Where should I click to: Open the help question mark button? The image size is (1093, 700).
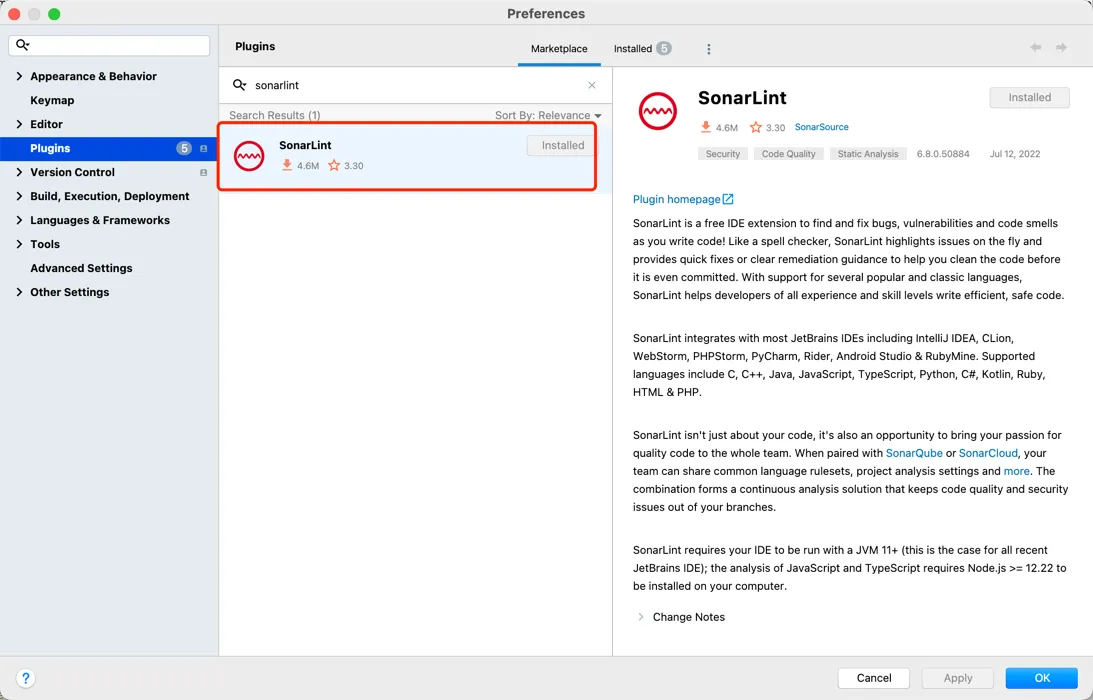click(26, 678)
